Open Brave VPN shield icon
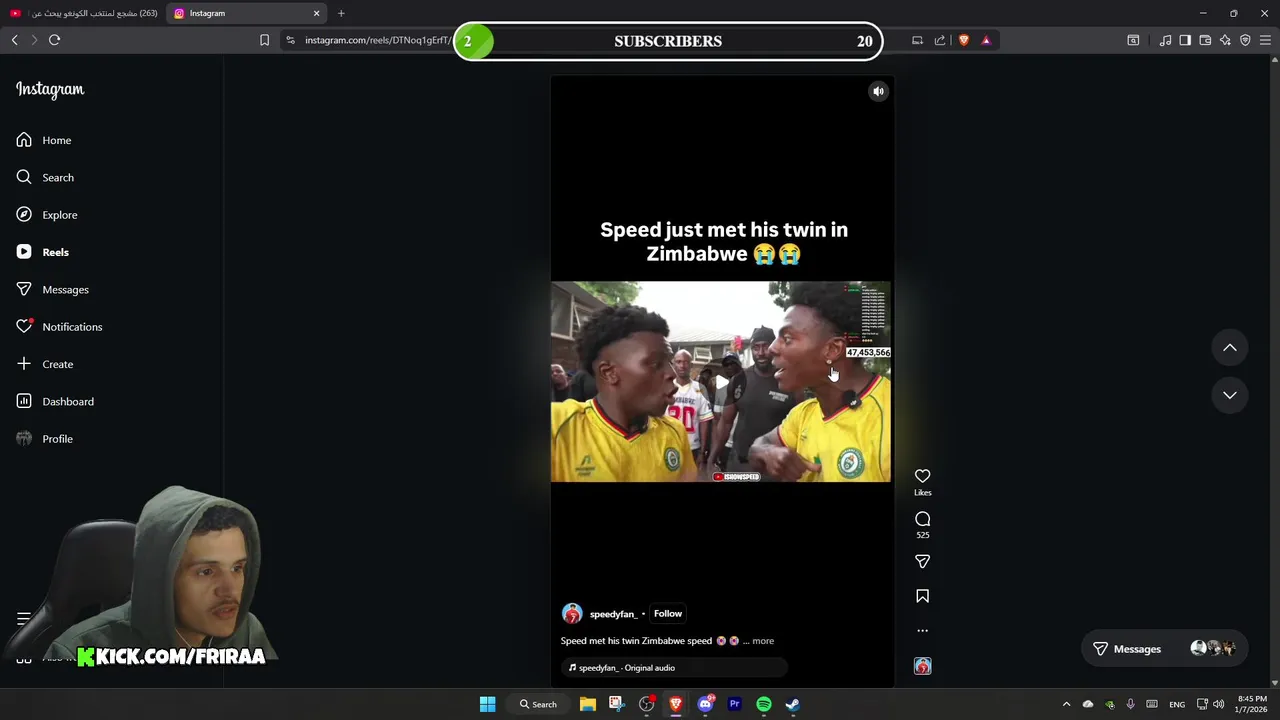1280x720 pixels. click(1245, 40)
